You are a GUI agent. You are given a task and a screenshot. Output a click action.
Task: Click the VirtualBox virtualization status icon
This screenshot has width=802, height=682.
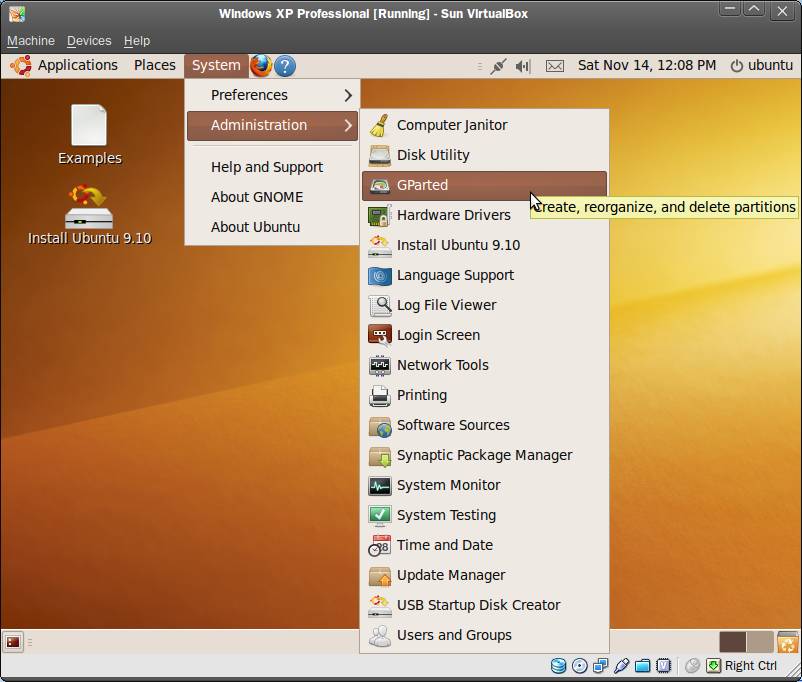pyautogui.click(x=663, y=666)
